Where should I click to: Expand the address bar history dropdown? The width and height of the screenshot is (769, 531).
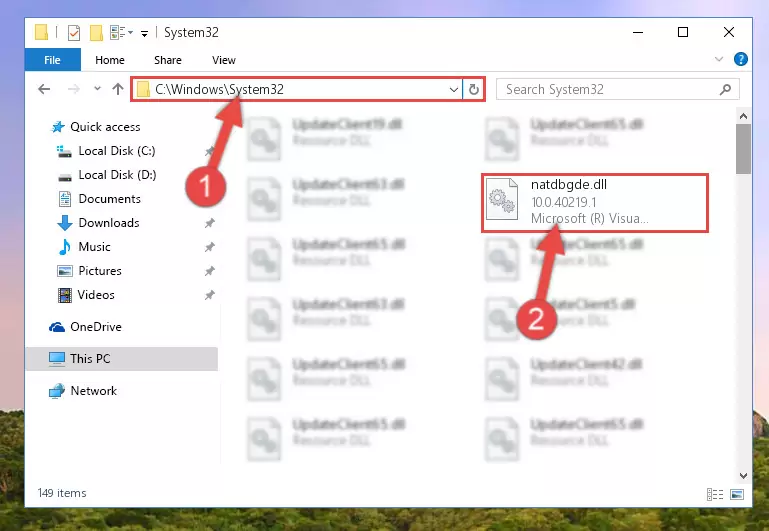454,89
